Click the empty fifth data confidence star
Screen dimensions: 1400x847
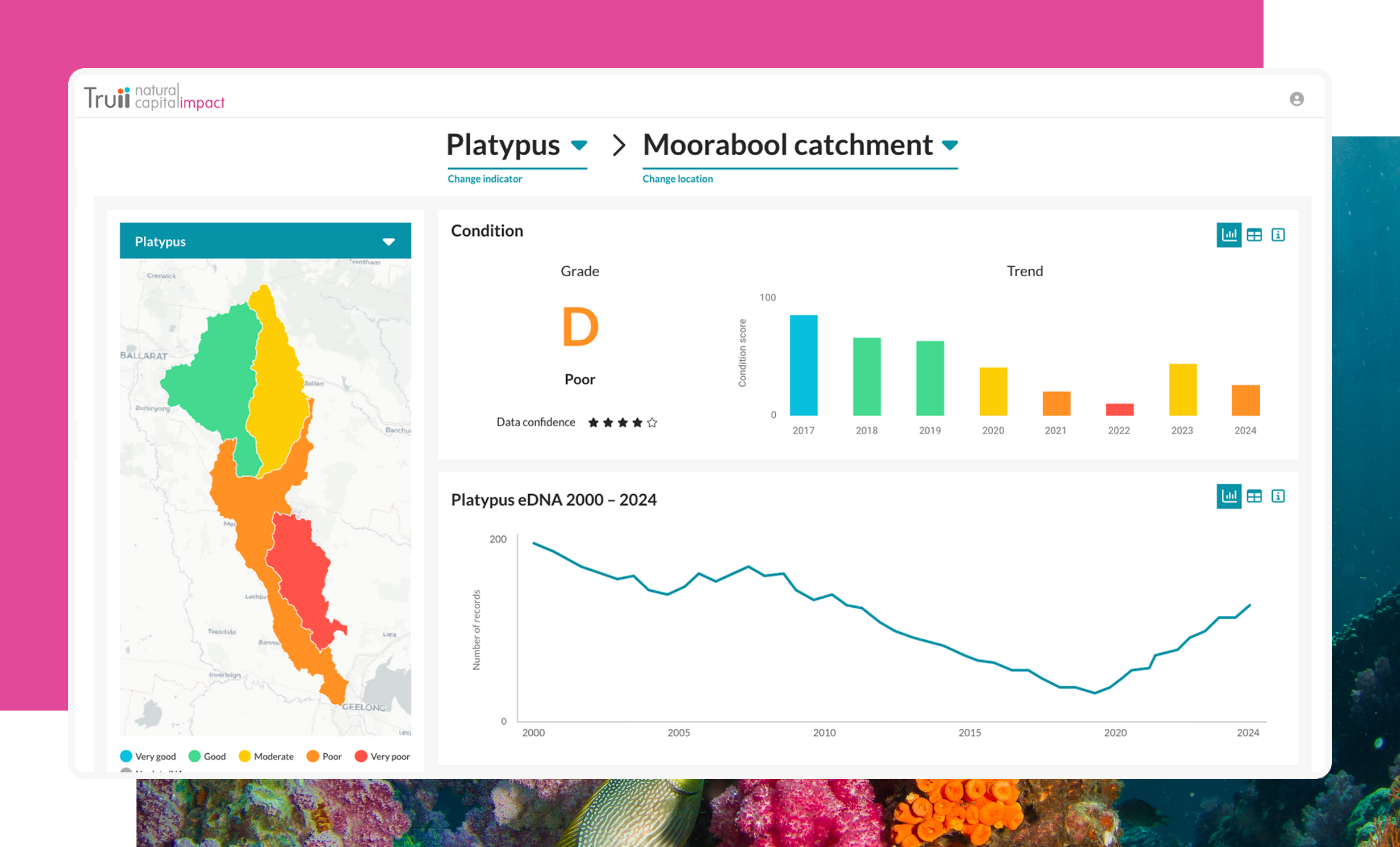[652, 422]
